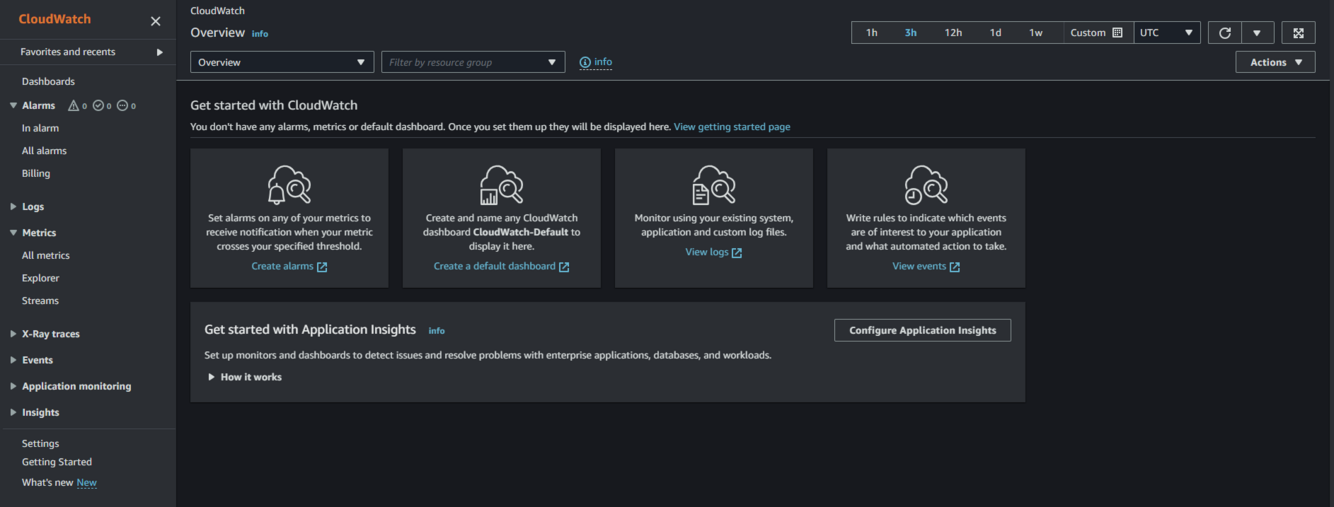1334x507 pixels.
Task: Open All alarms in the sidebar
Action: 44,151
